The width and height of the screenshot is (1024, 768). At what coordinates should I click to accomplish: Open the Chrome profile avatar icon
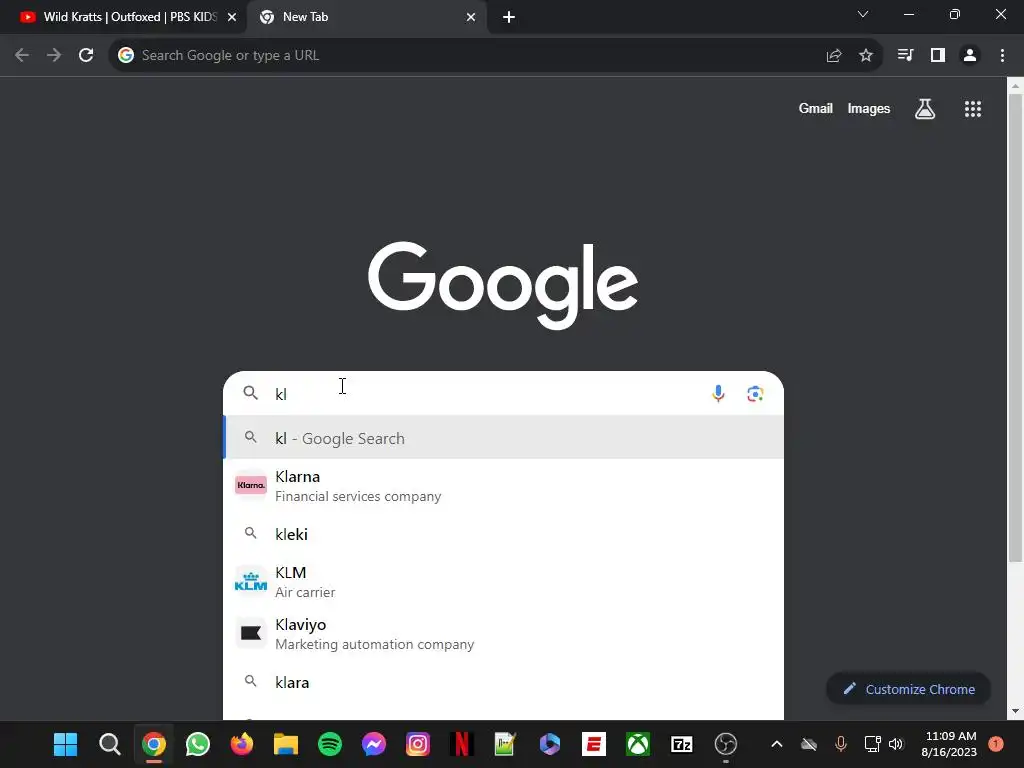pyautogui.click(x=970, y=56)
